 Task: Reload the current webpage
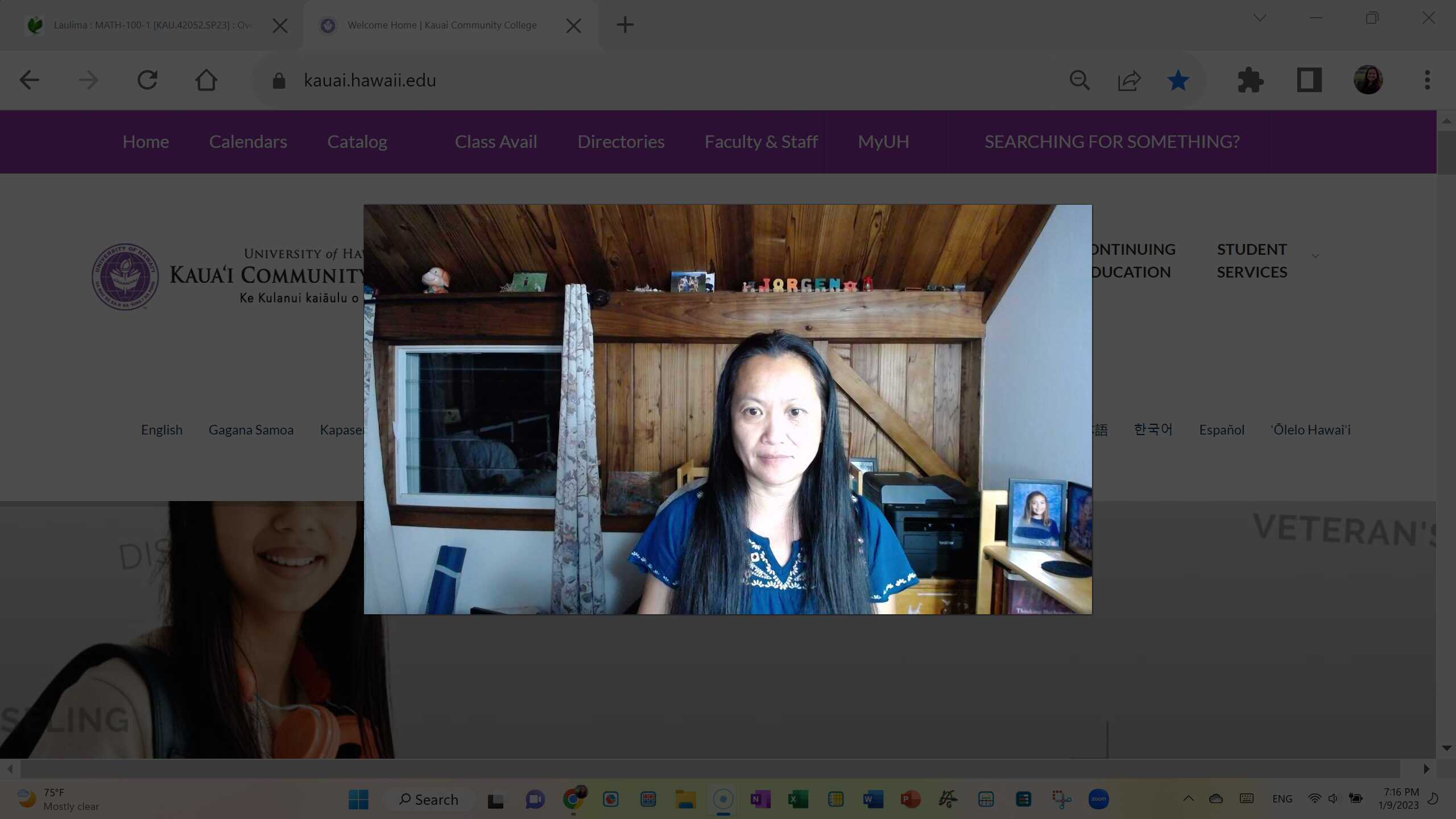[x=147, y=80]
